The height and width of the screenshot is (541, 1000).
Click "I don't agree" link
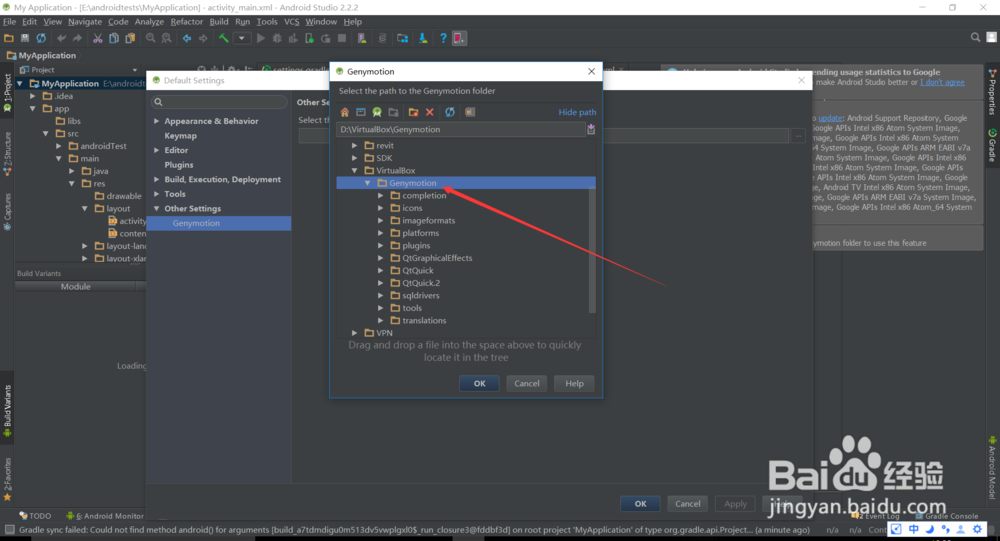click(x=942, y=82)
